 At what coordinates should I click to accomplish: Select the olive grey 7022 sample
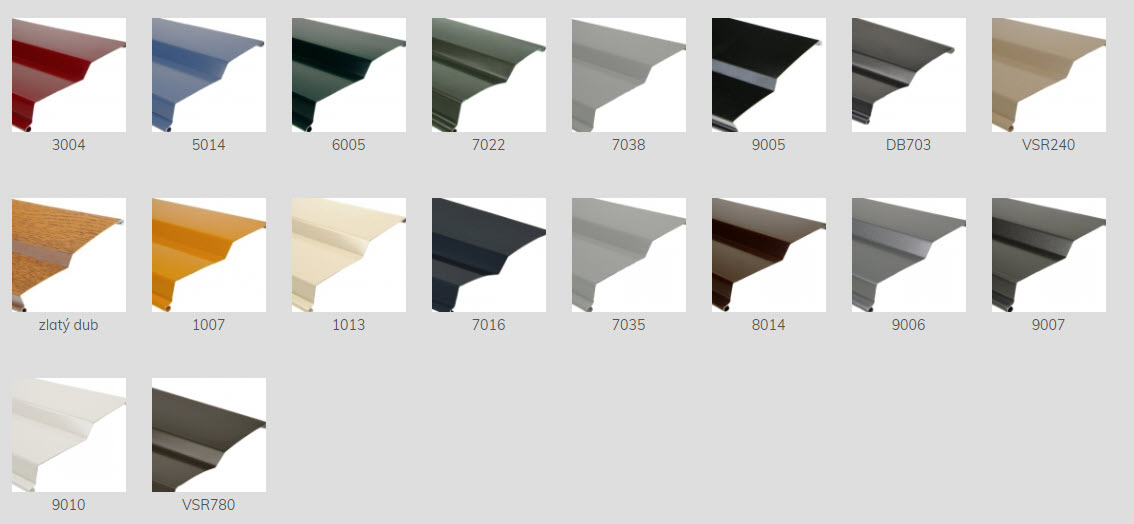[x=489, y=75]
